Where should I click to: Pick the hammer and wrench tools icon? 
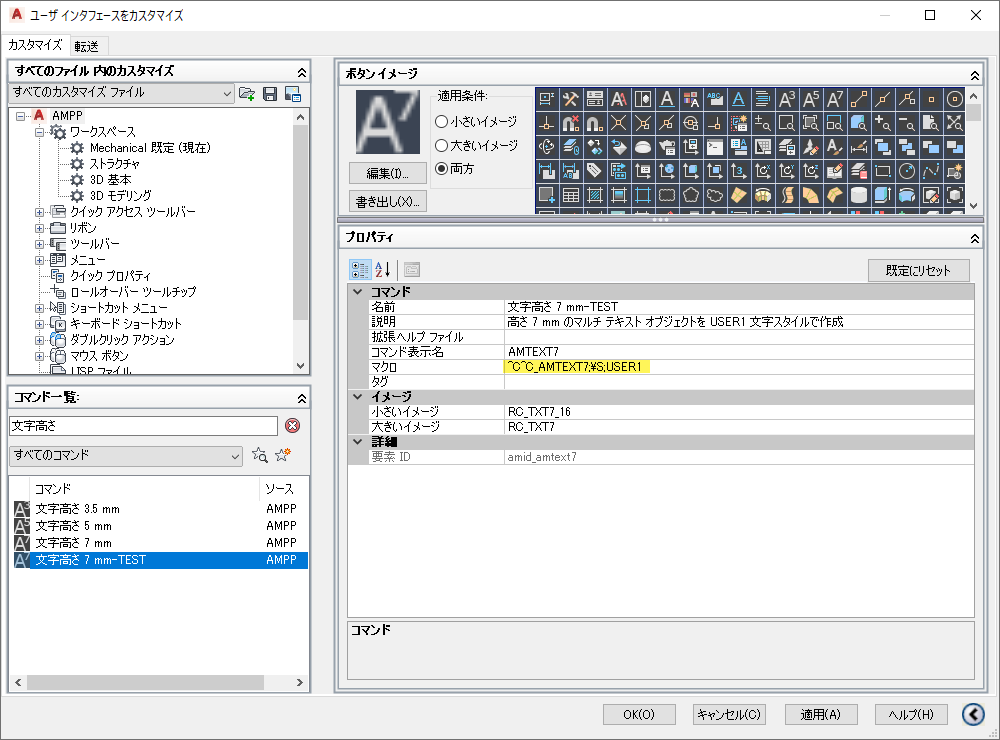click(x=570, y=99)
